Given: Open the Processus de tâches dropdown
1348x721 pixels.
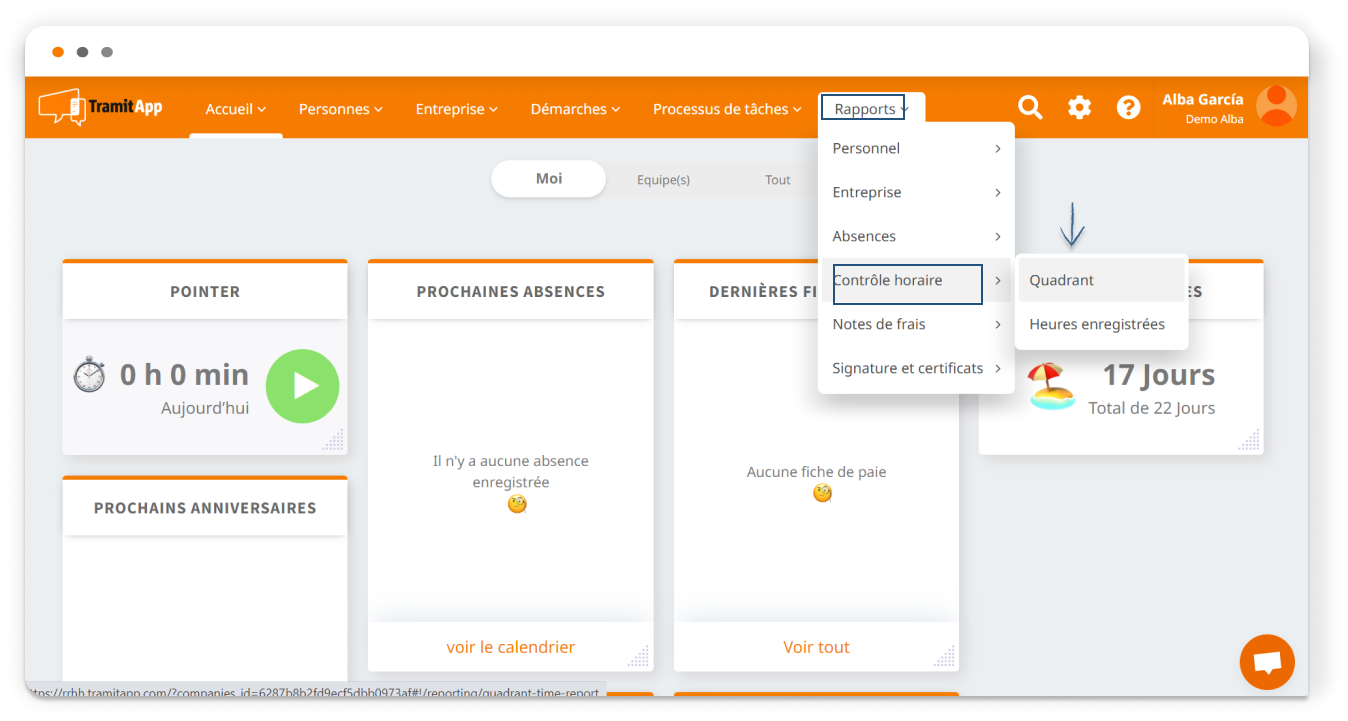Looking at the screenshot, I should [727, 109].
